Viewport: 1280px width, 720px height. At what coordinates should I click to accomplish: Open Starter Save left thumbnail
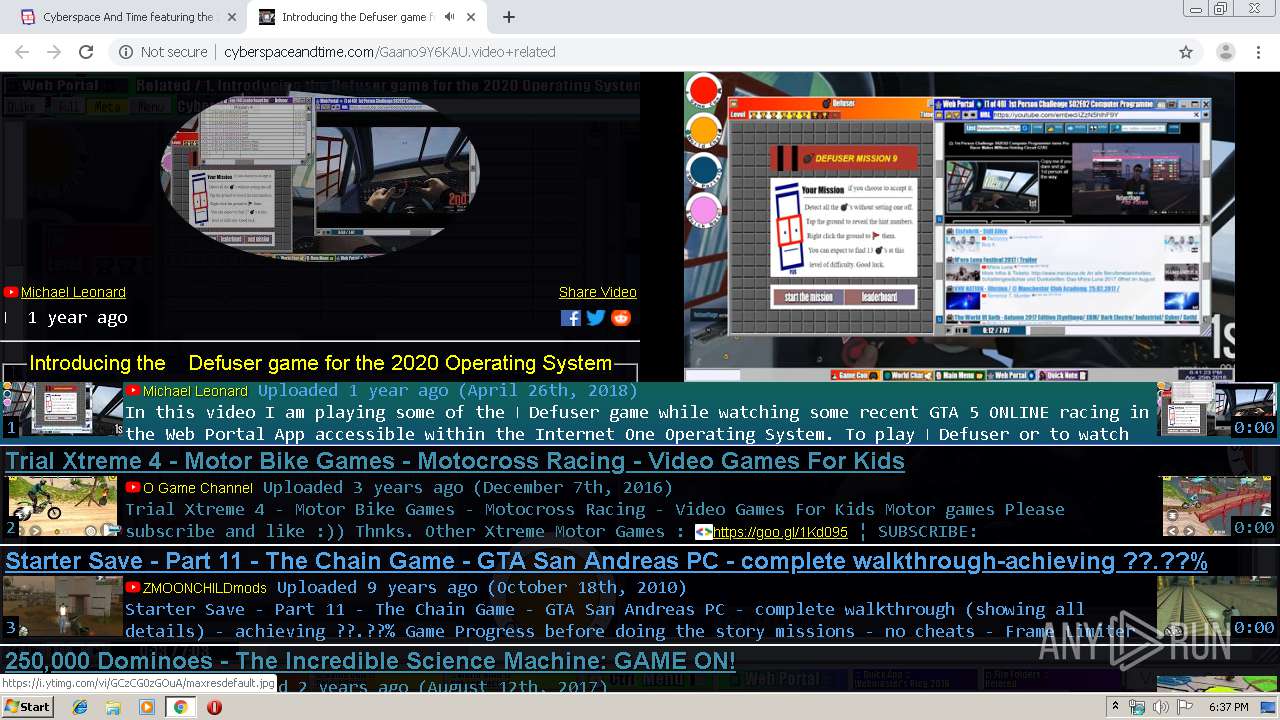point(62,606)
